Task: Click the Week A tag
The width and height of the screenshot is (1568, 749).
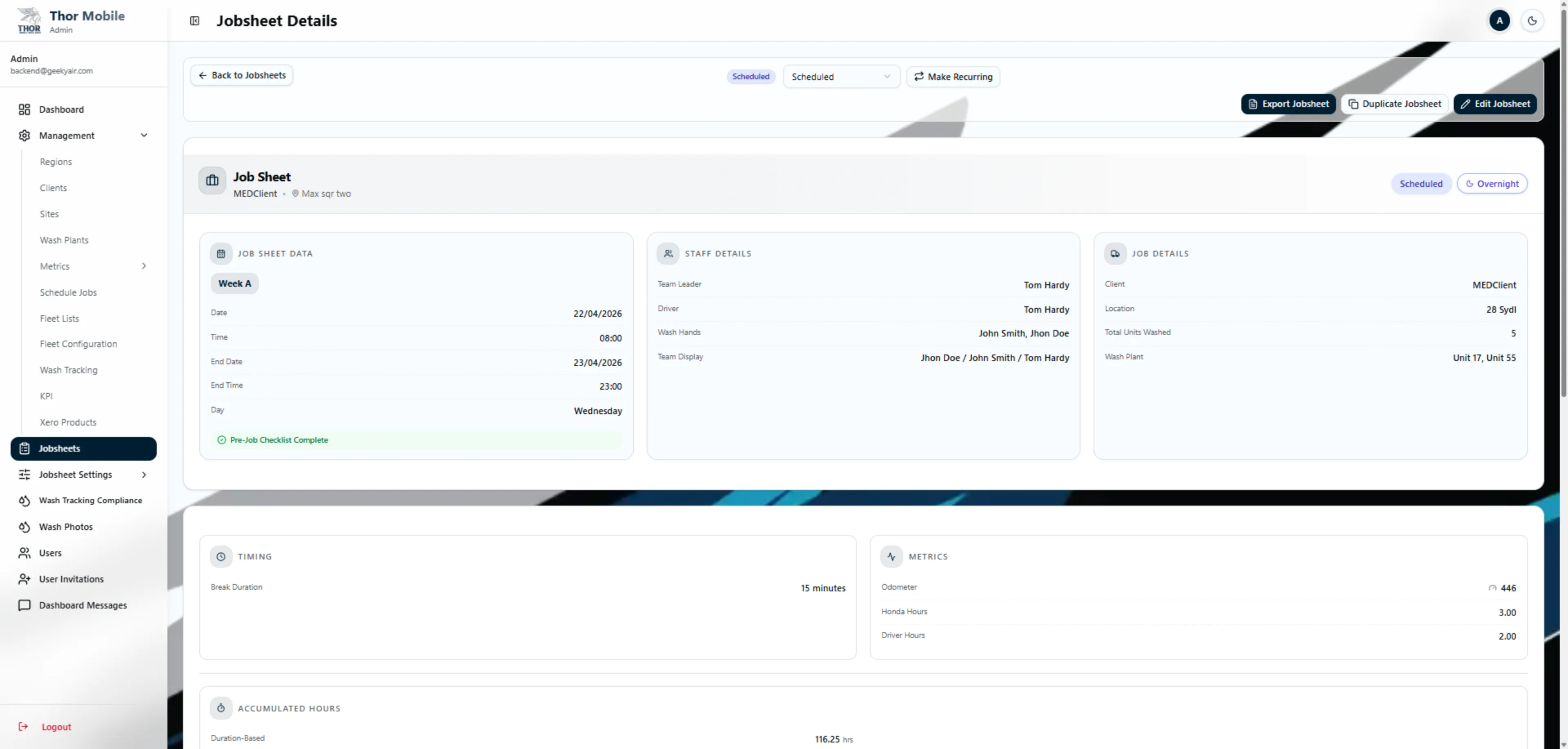Action: click(x=234, y=284)
